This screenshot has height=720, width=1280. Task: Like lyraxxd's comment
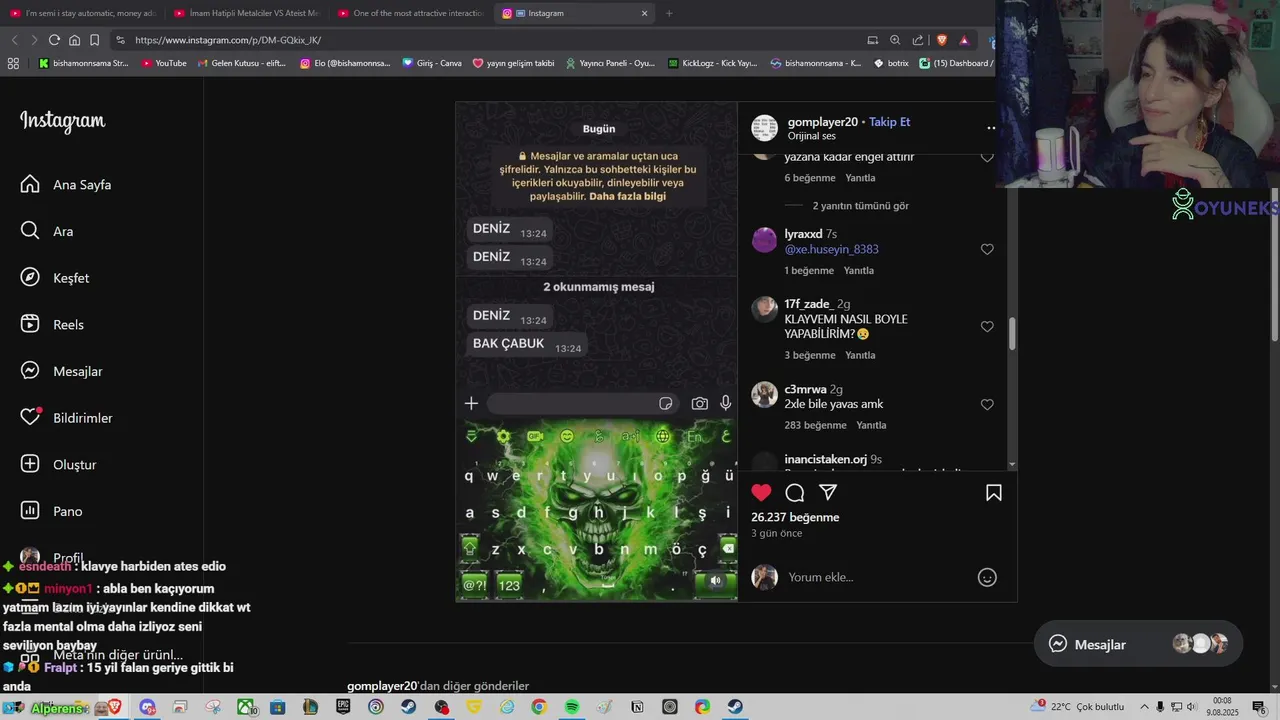click(987, 249)
